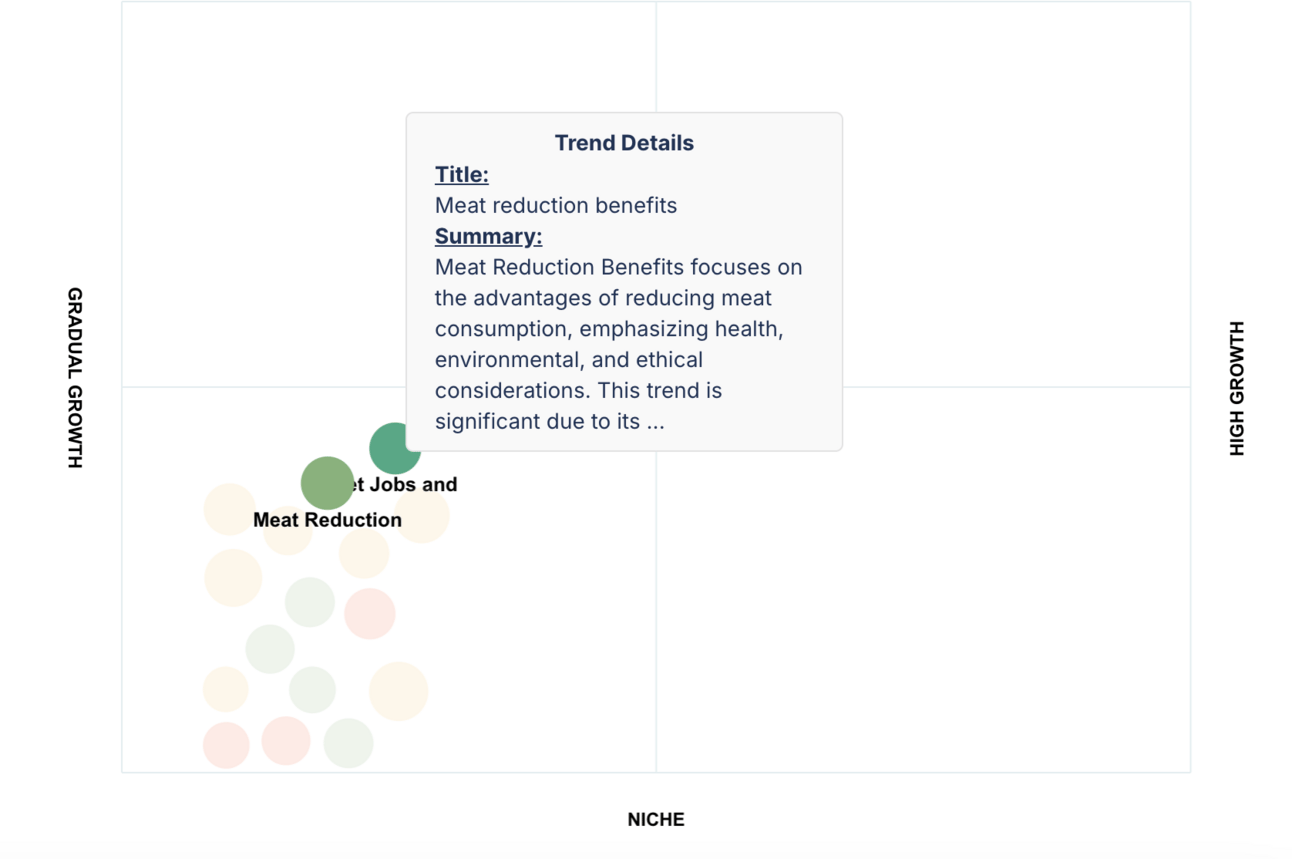
Task: Click the NICHE axis label
Action: click(656, 820)
